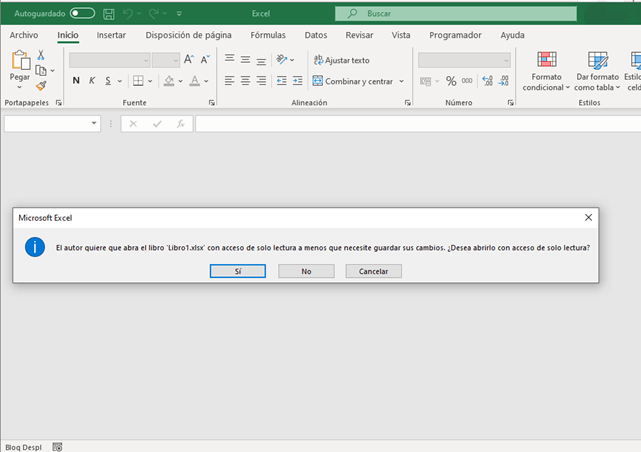Screen dimensions: 641x452
Task: Click the Redo arrow icon
Action: [154, 14]
